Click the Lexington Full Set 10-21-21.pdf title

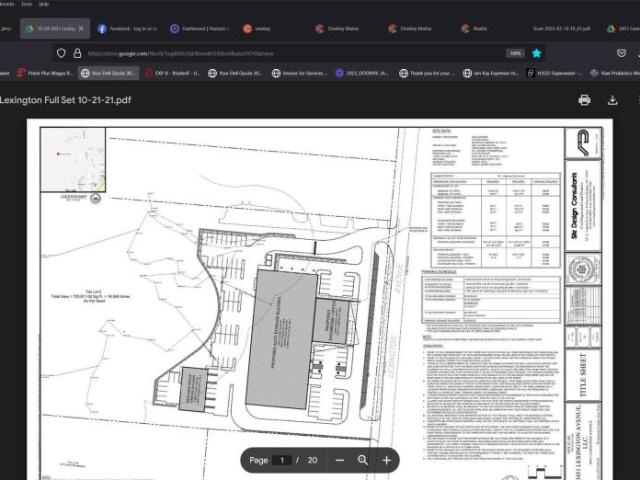pos(65,100)
